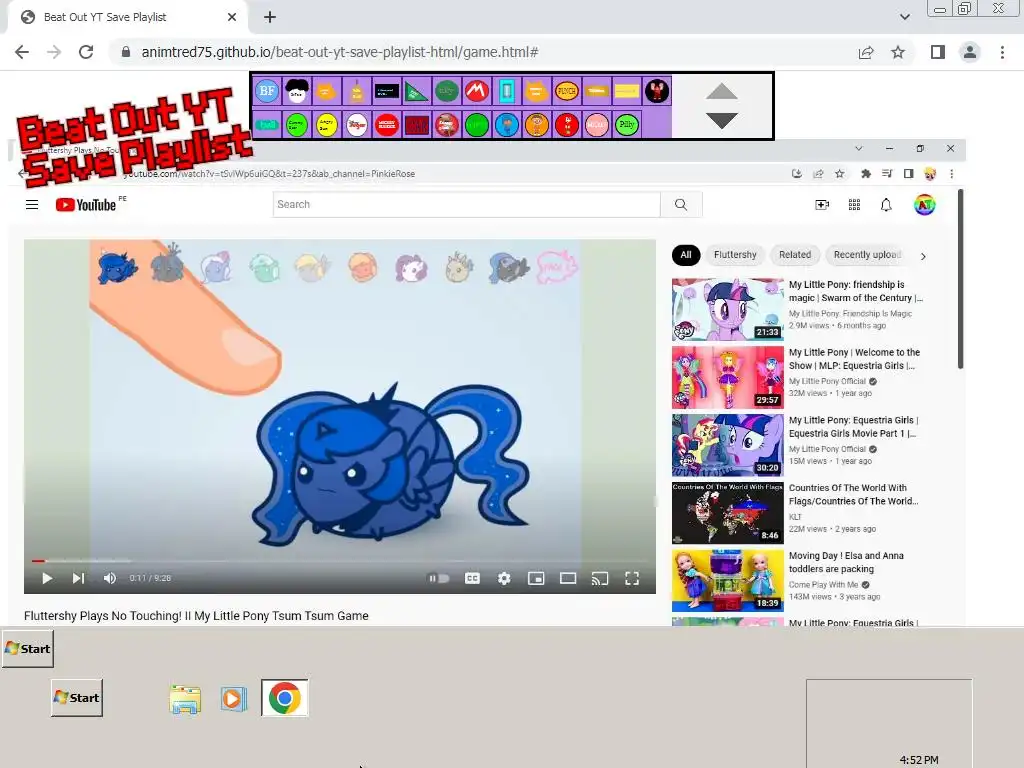This screenshot has width=1024, height=768.
Task: Toggle closed captions
Action: point(472,578)
